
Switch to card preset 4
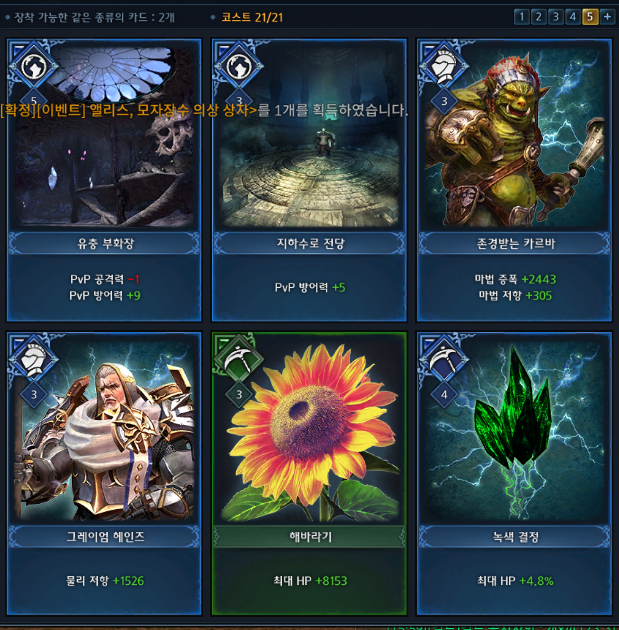[x=573, y=17]
